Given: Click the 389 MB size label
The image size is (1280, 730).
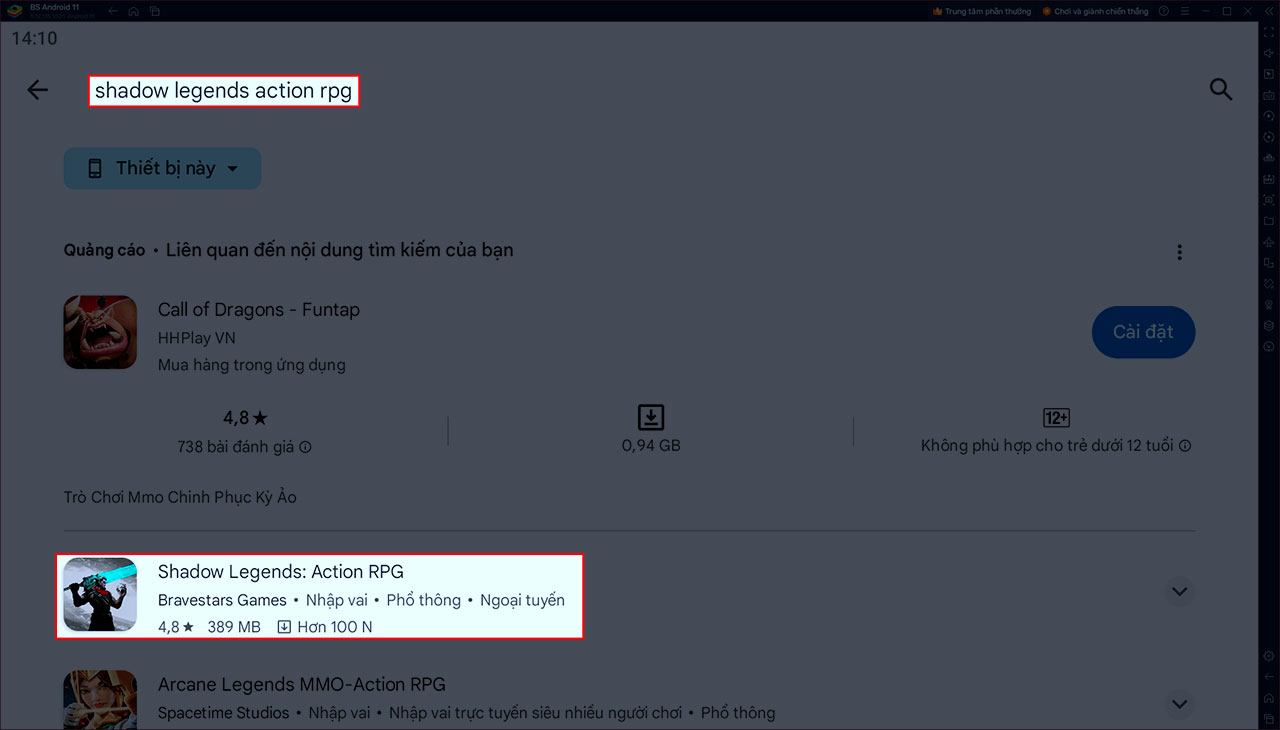Looking at the screenshot, I should point(234,627).
